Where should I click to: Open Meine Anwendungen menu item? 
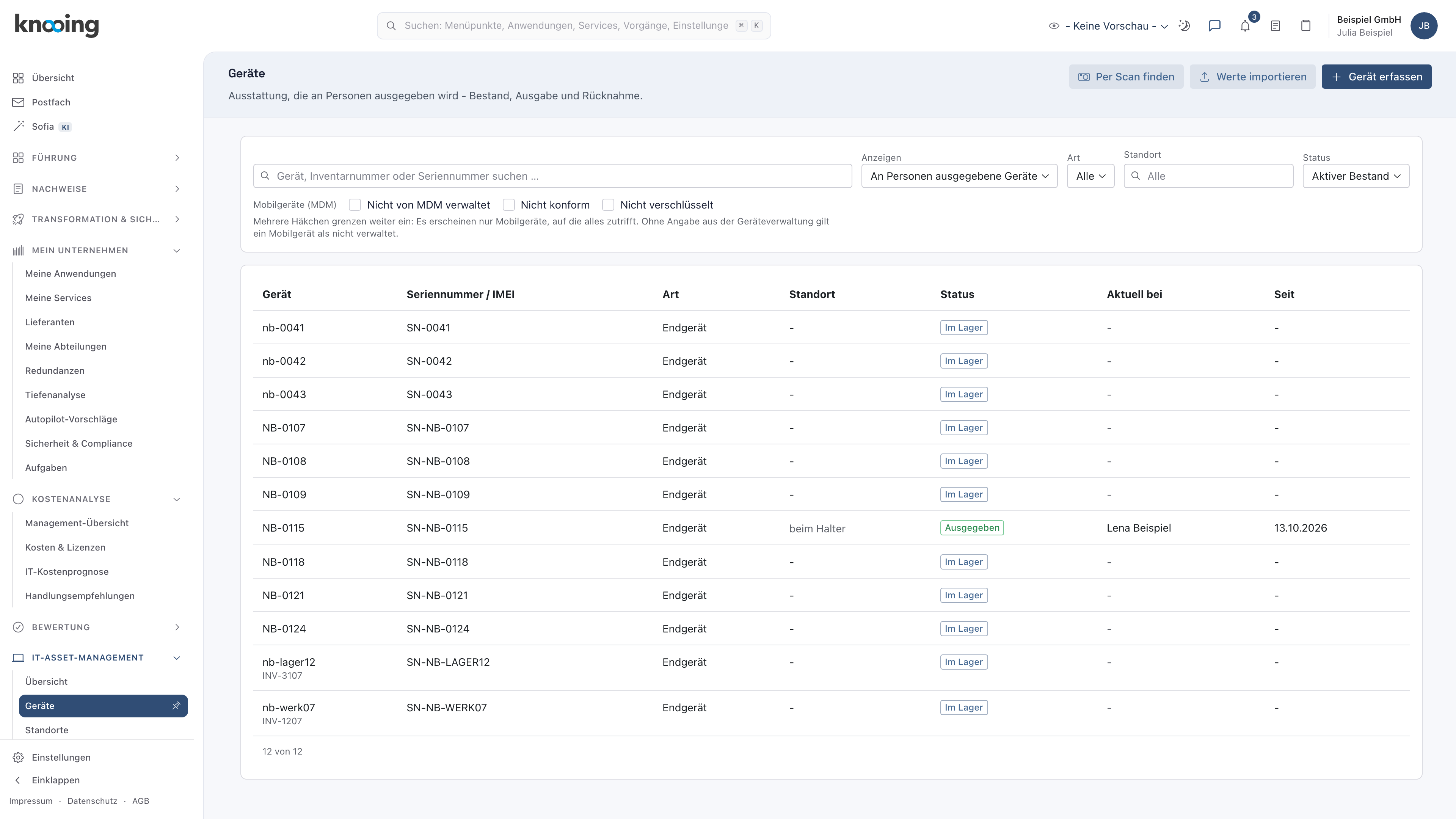[x=71, y=273]
